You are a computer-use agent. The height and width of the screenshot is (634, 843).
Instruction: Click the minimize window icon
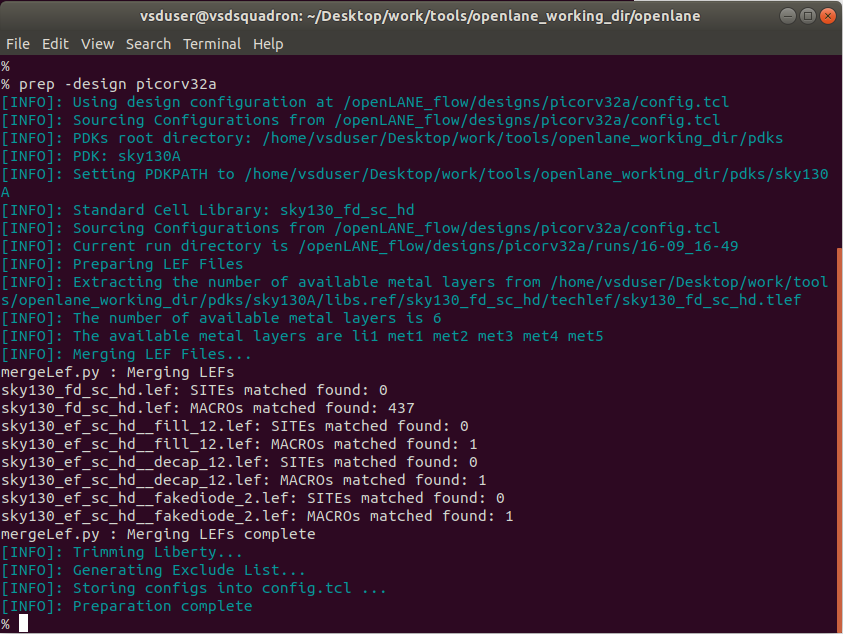[x=787, y=15]
